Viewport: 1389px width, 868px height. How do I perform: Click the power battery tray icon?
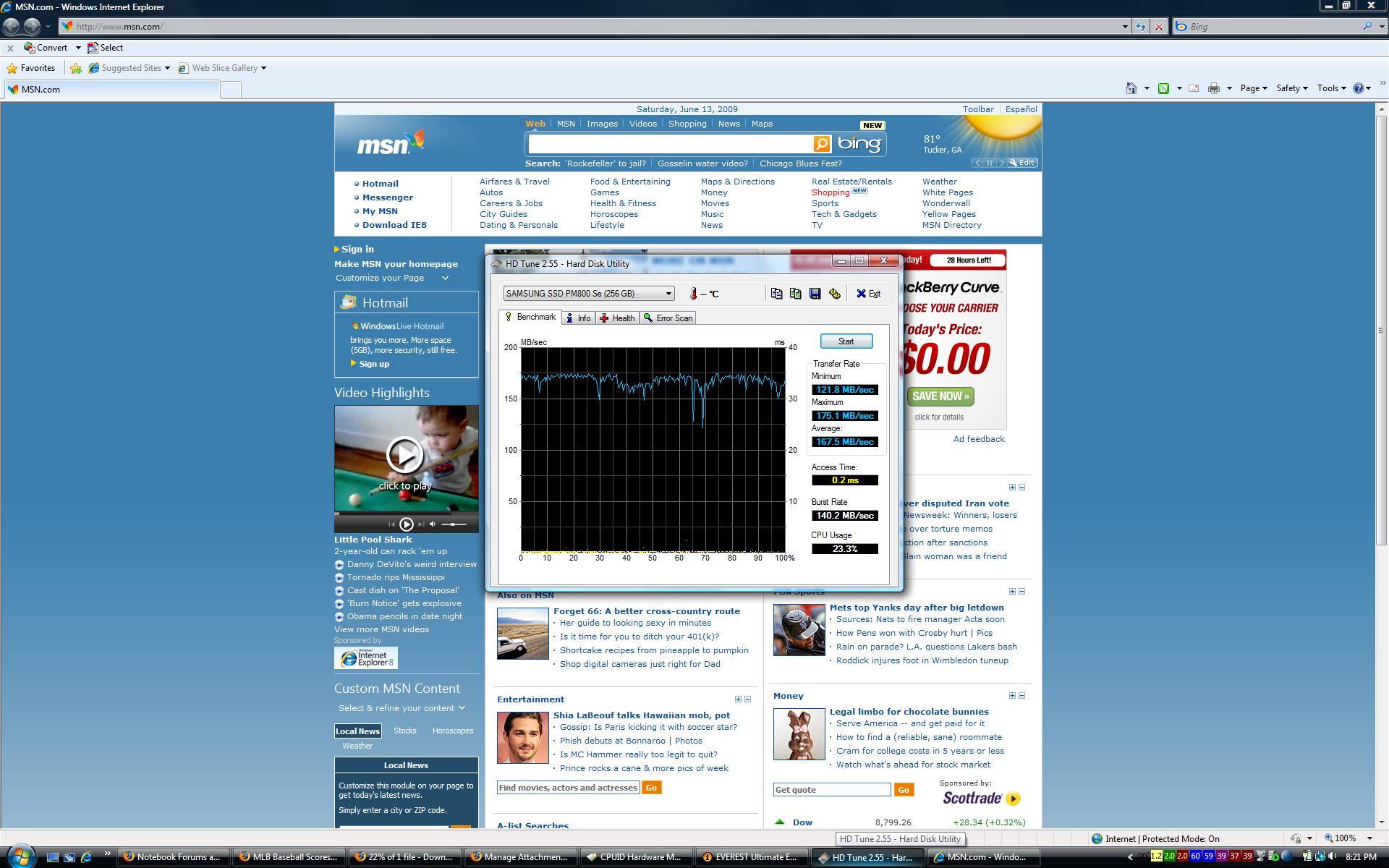tap(1308, 856)
